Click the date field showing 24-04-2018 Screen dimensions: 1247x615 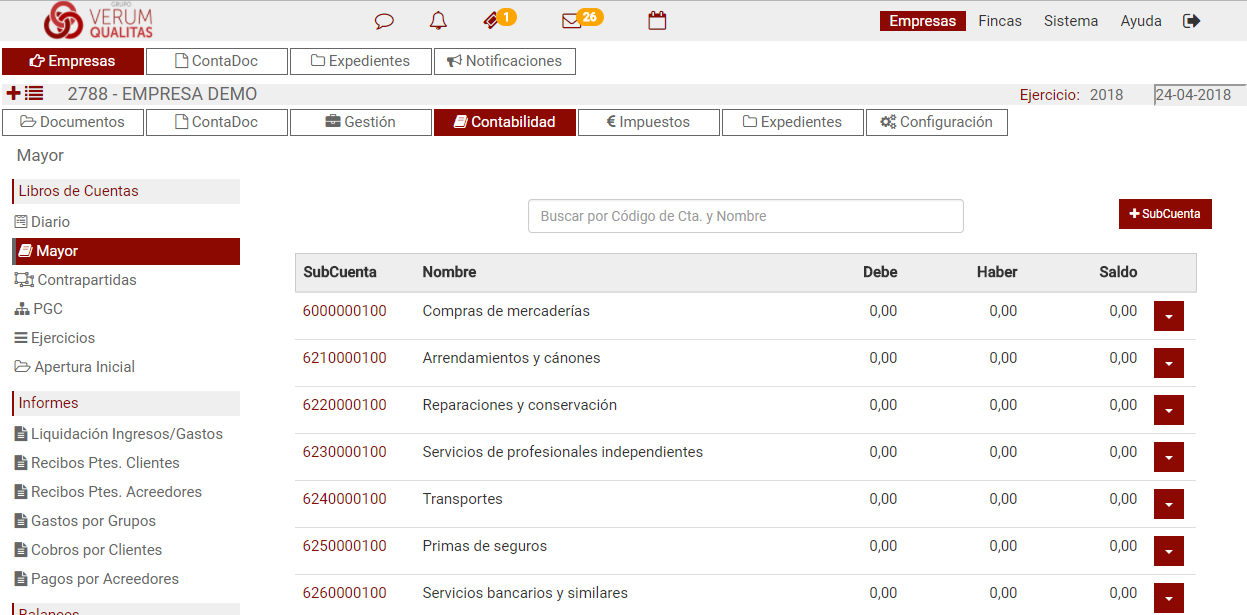(1198, 95)
